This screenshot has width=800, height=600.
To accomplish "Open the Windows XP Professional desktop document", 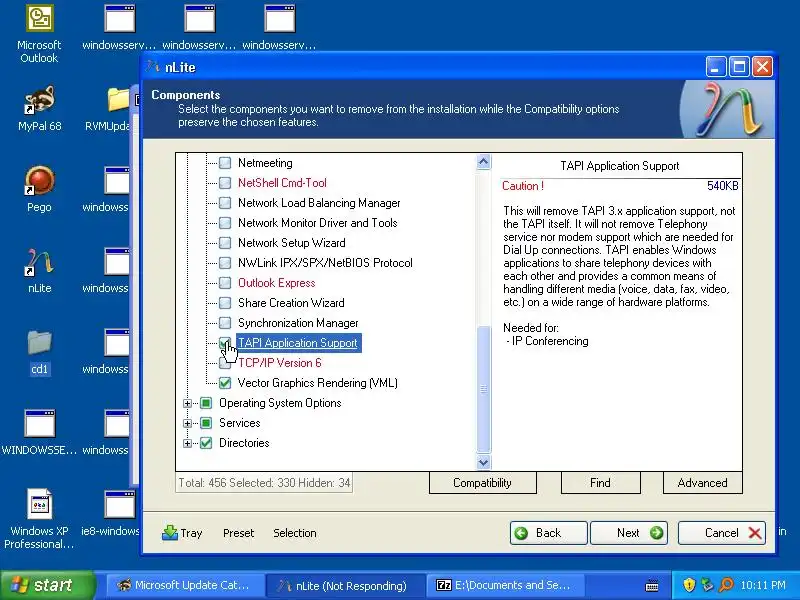I will point(39,518).
